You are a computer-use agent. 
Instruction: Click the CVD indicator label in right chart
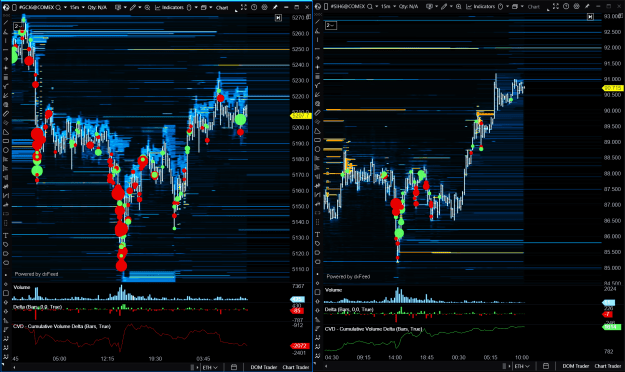pyautogui.click(x=373, y=329)
